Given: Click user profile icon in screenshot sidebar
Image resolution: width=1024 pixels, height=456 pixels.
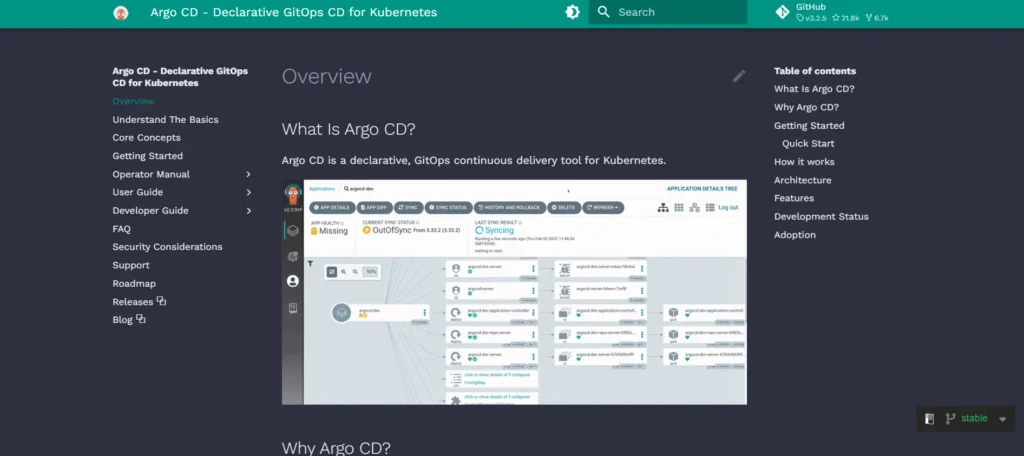Looking at the screenshot, I should coord(293,281).
